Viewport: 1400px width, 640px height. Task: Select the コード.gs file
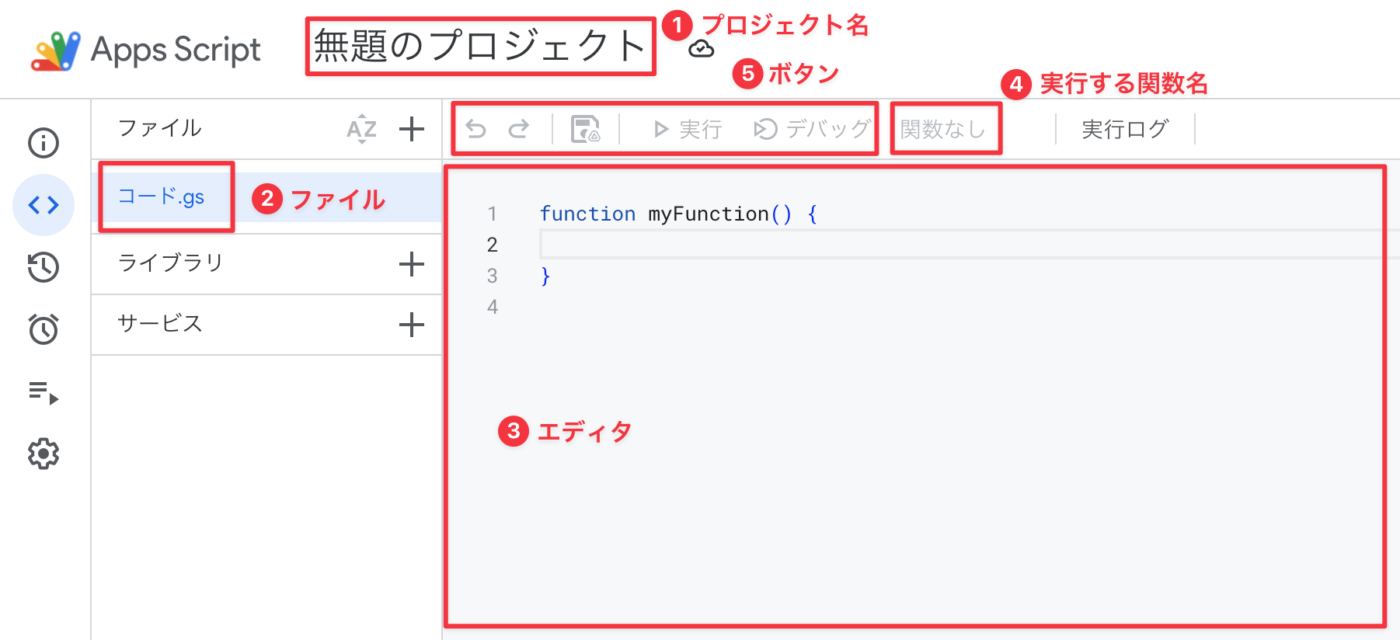click(161, 197)
